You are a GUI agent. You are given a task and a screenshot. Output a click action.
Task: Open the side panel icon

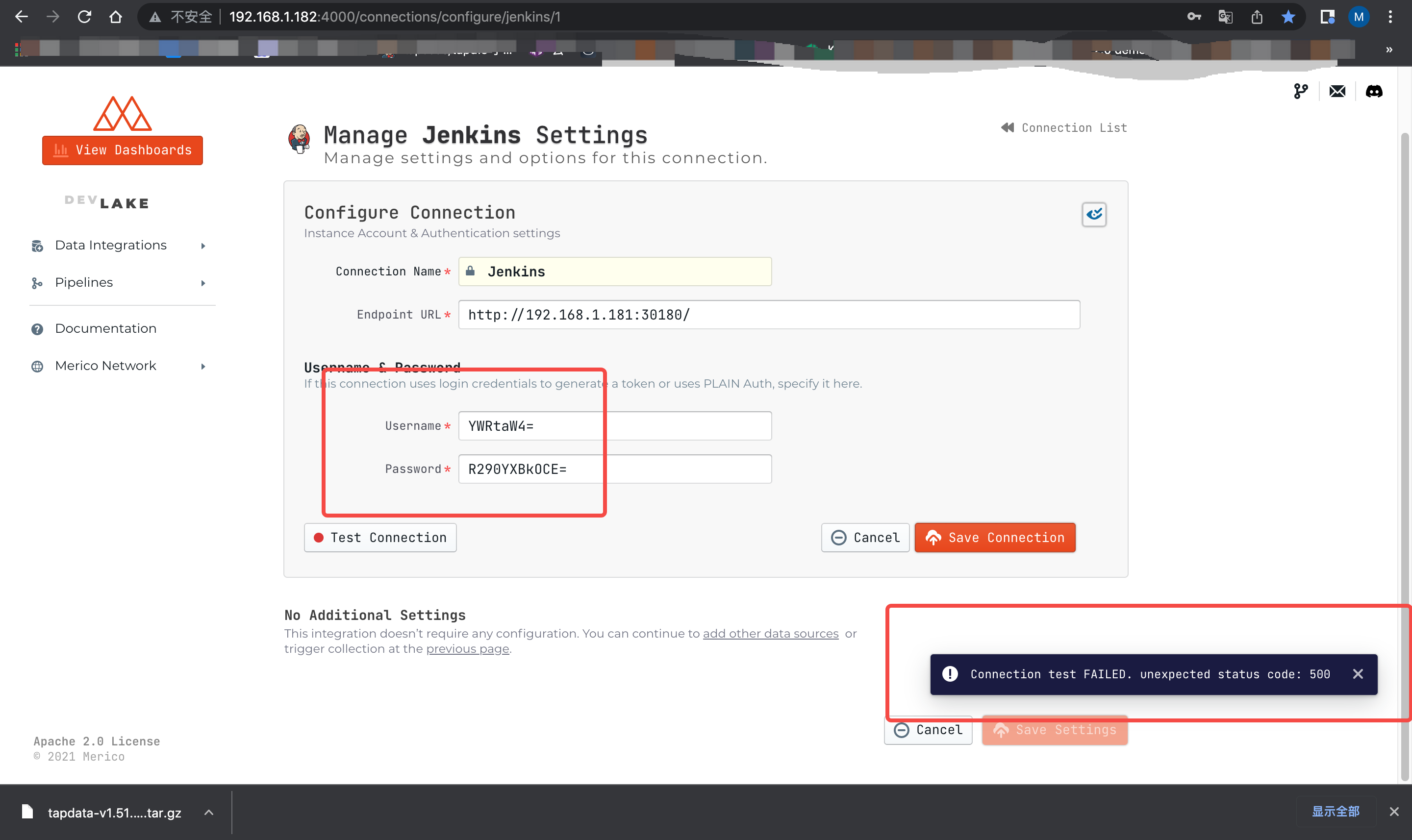(1327, 17)
